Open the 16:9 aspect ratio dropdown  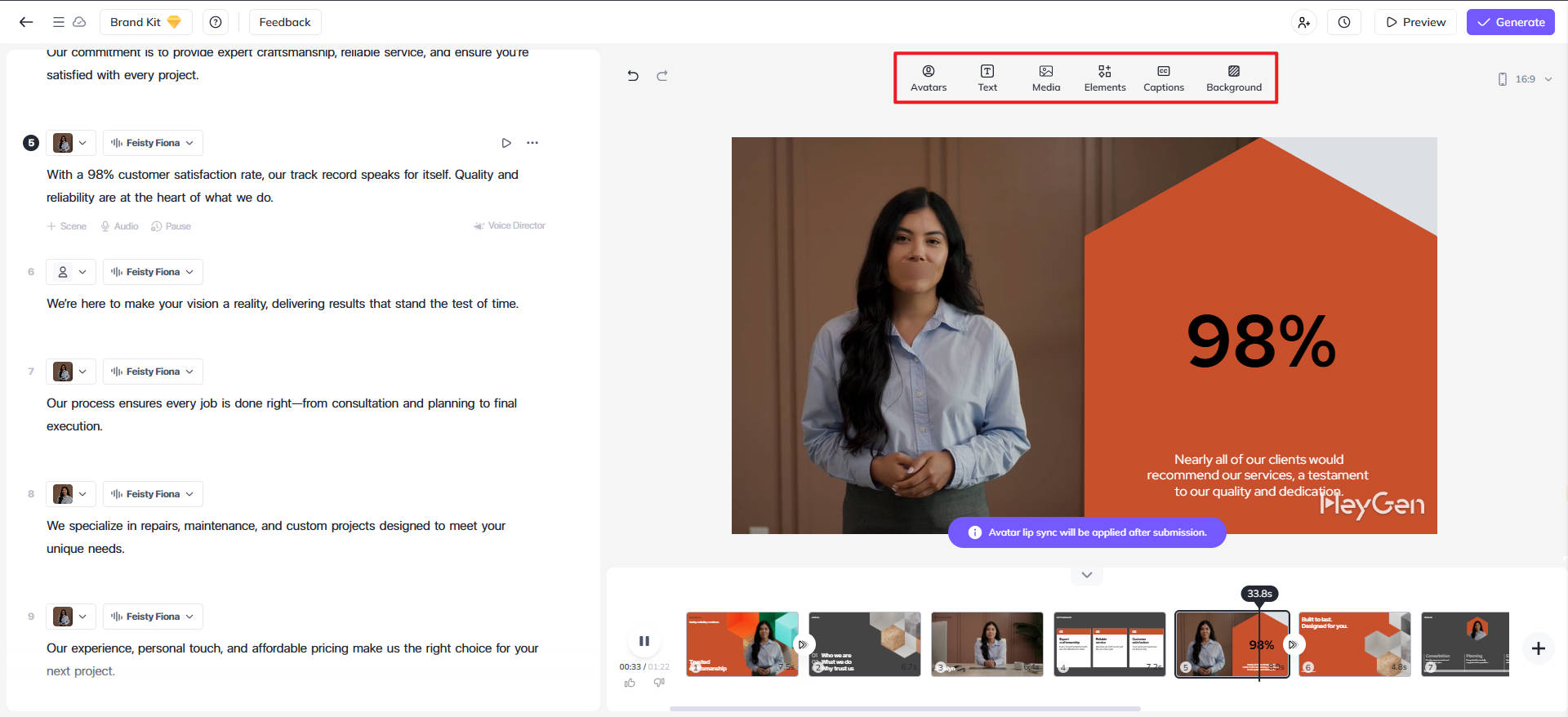[x=1525, y=79]
